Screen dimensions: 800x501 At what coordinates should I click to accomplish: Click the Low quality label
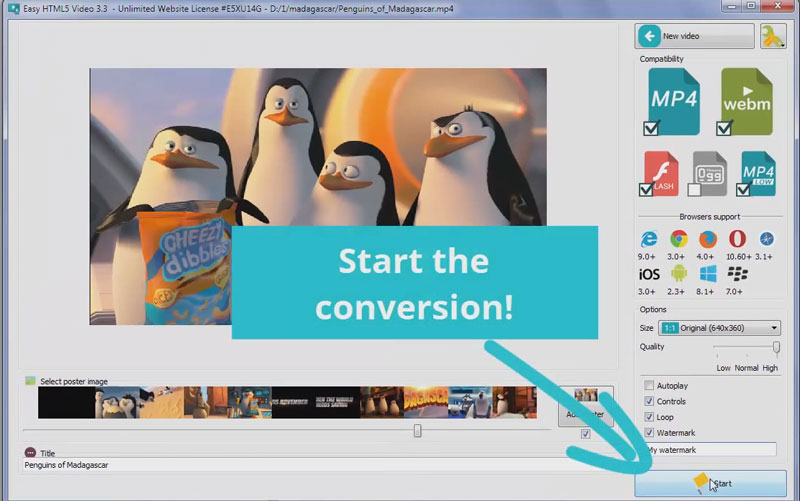pos(723,368)
